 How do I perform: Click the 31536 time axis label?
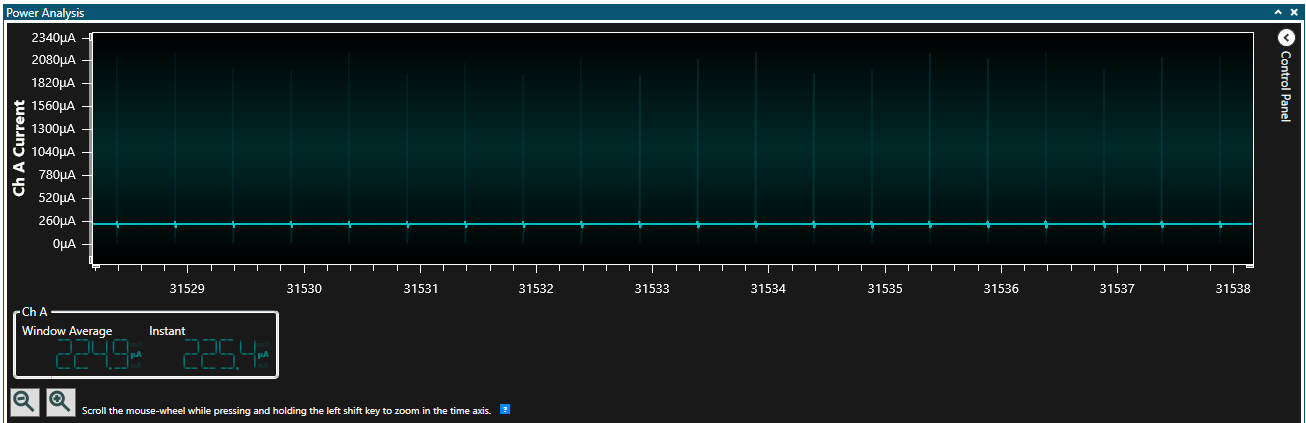point(1000,288)
